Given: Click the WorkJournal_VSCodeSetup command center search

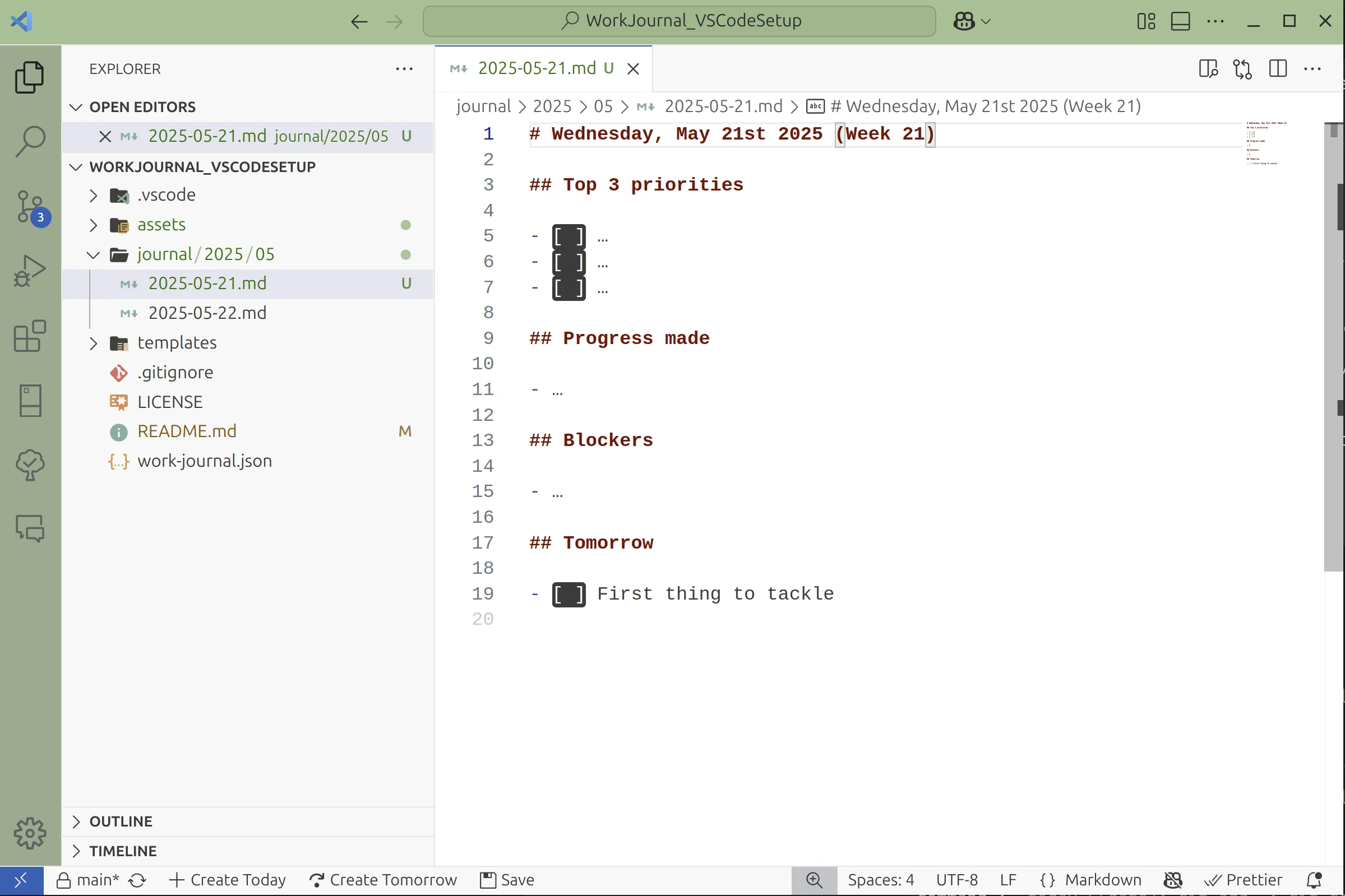Looking at the screenshot, I should [x=679, y=22].
